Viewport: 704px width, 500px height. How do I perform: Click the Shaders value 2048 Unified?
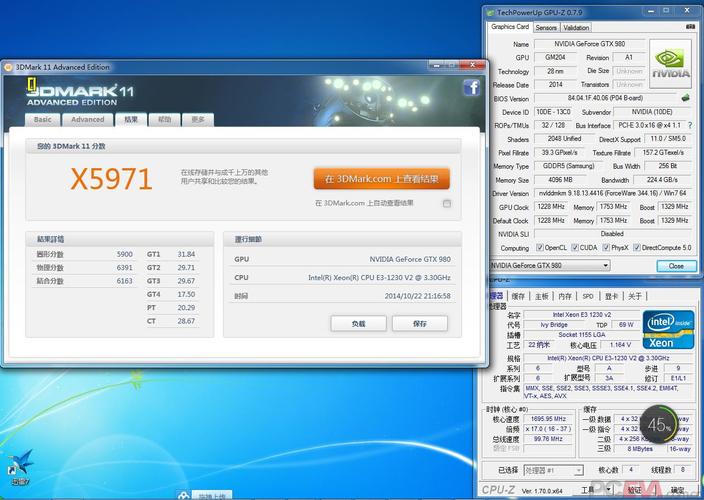[564, 139]
